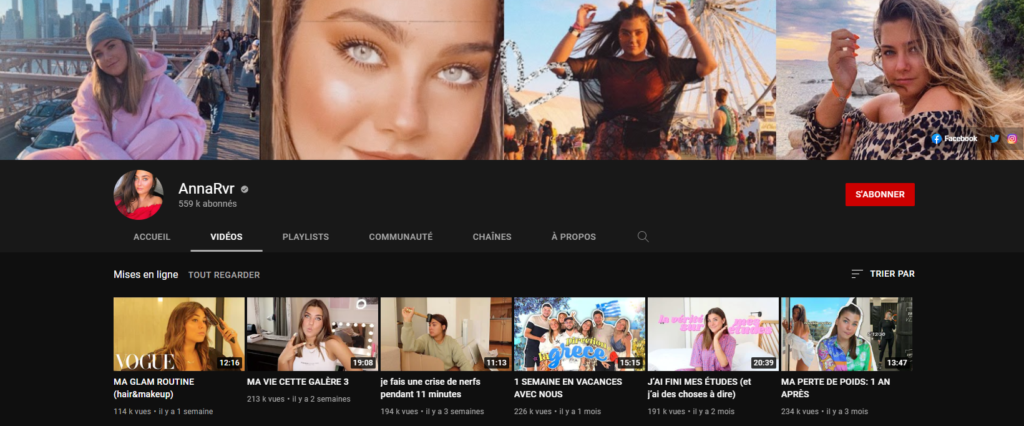Open the Ma vie cette galère 3 title
1024x426 pixels.
coord(298,382)
